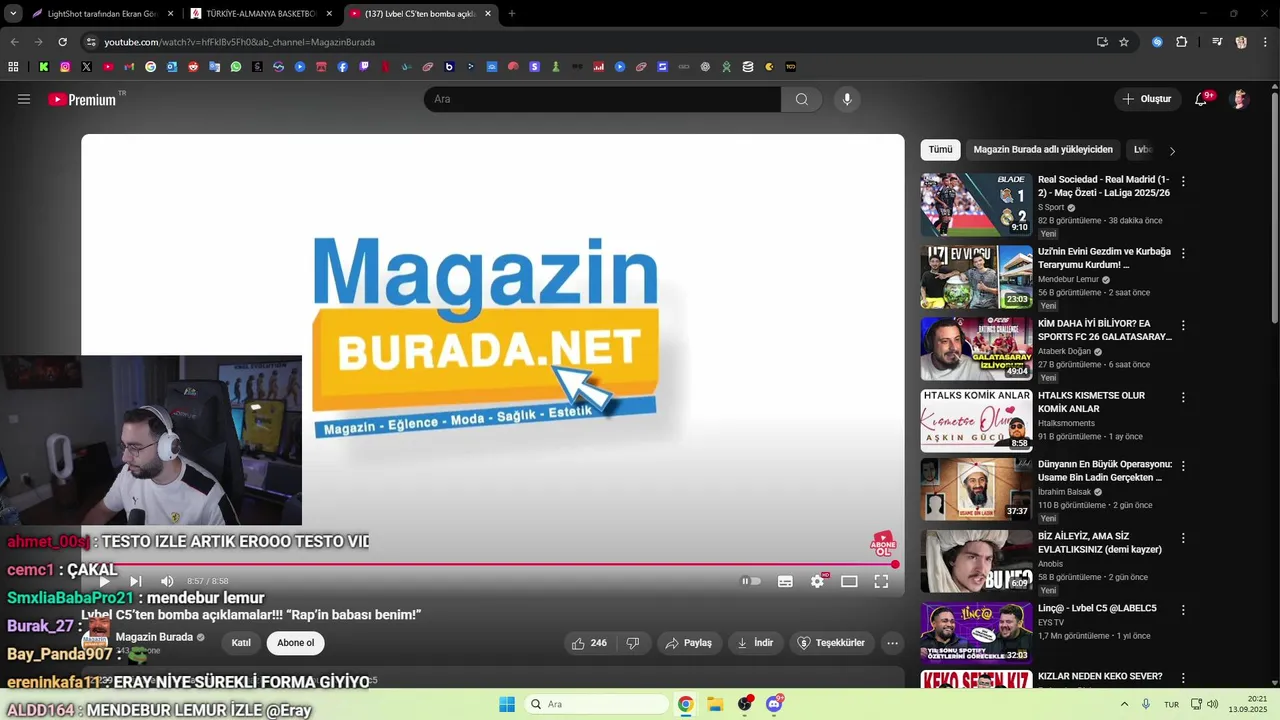Download the video via İndir
This screenshot has height=720, width=1280.
click(x=755, y=643)
